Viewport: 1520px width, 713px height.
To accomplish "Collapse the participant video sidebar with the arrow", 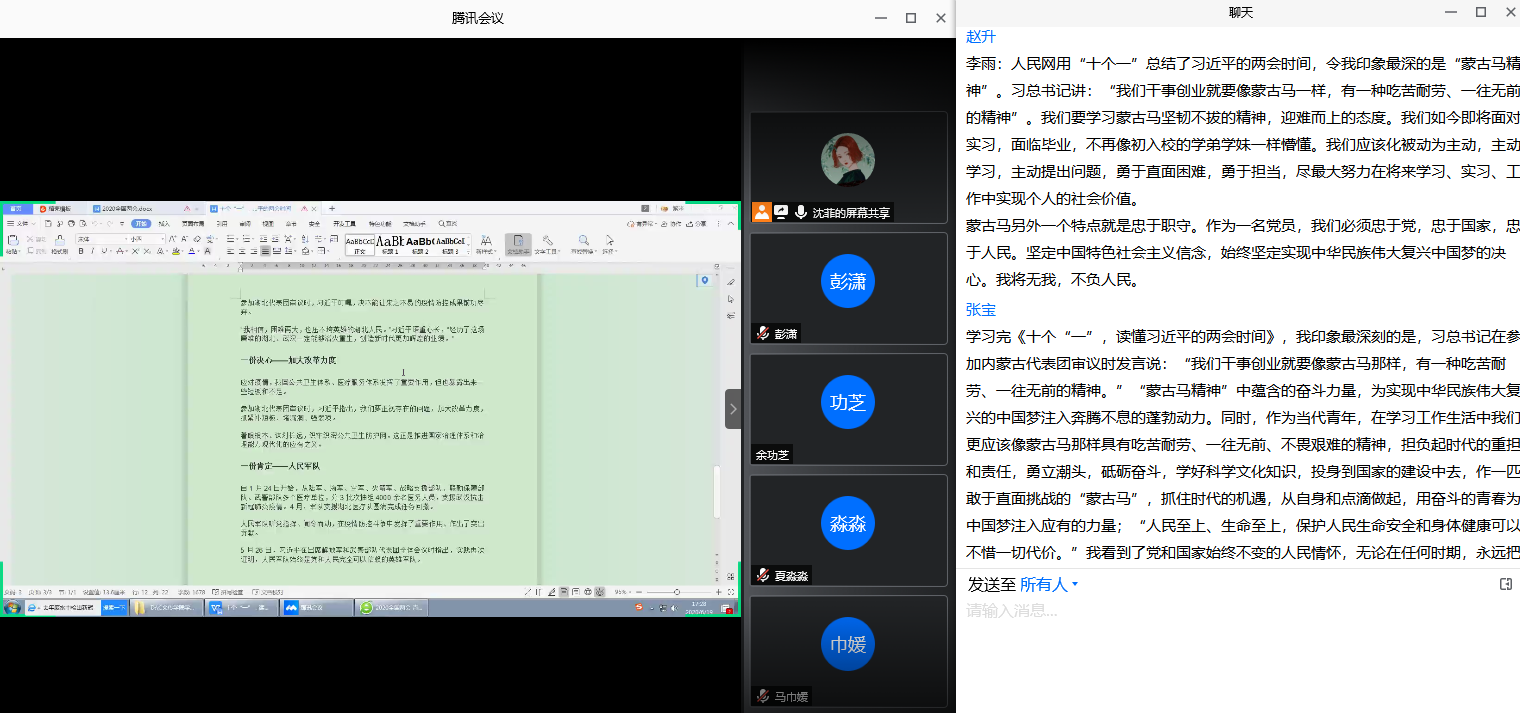I will 733,408.
